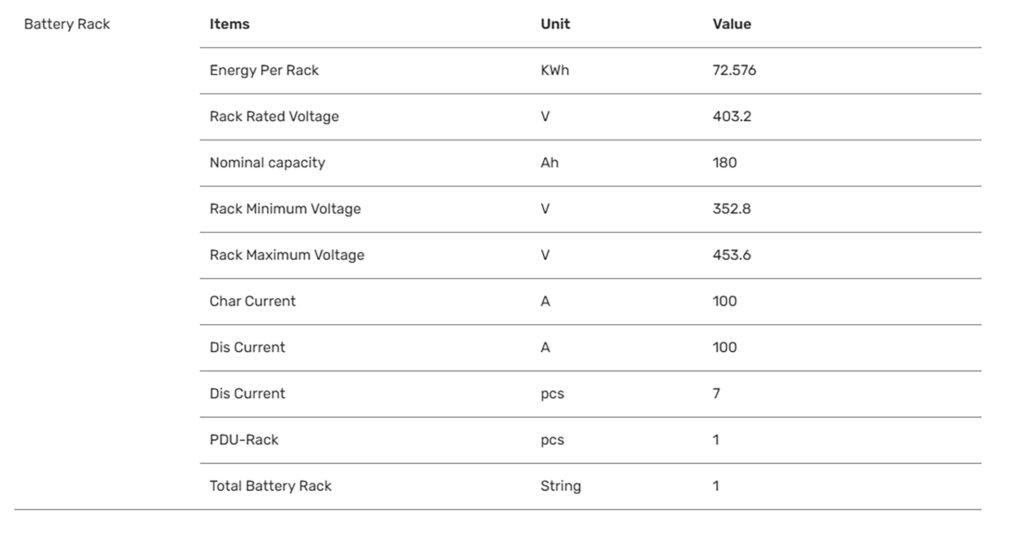The image size is (1024, 536).
Task: Click the 180 capacity value
Action: pyautogui.click(x=725, y=163)
